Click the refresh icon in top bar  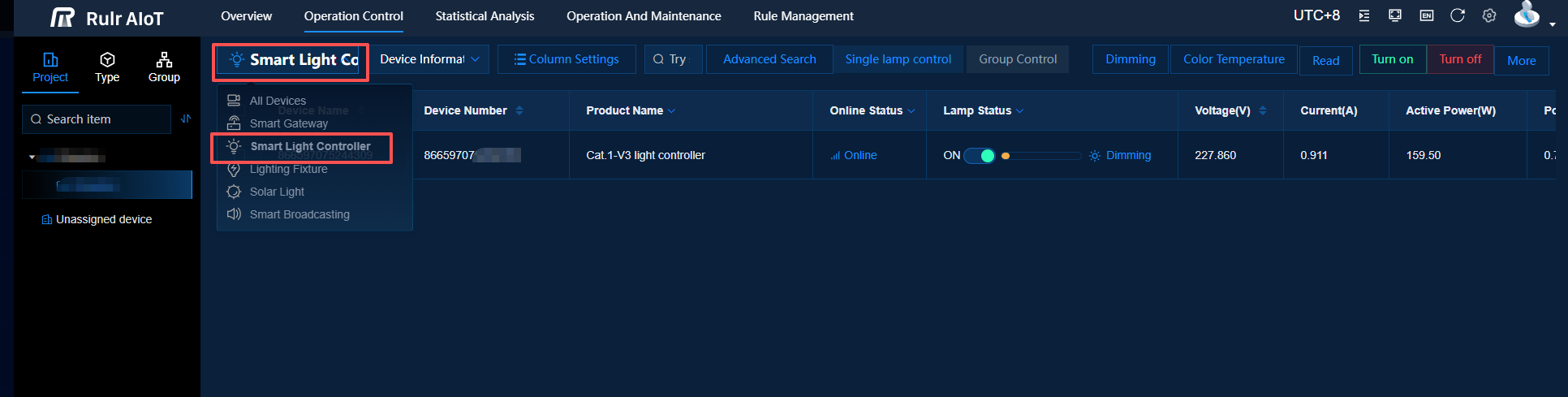[x=1458, y=15]
